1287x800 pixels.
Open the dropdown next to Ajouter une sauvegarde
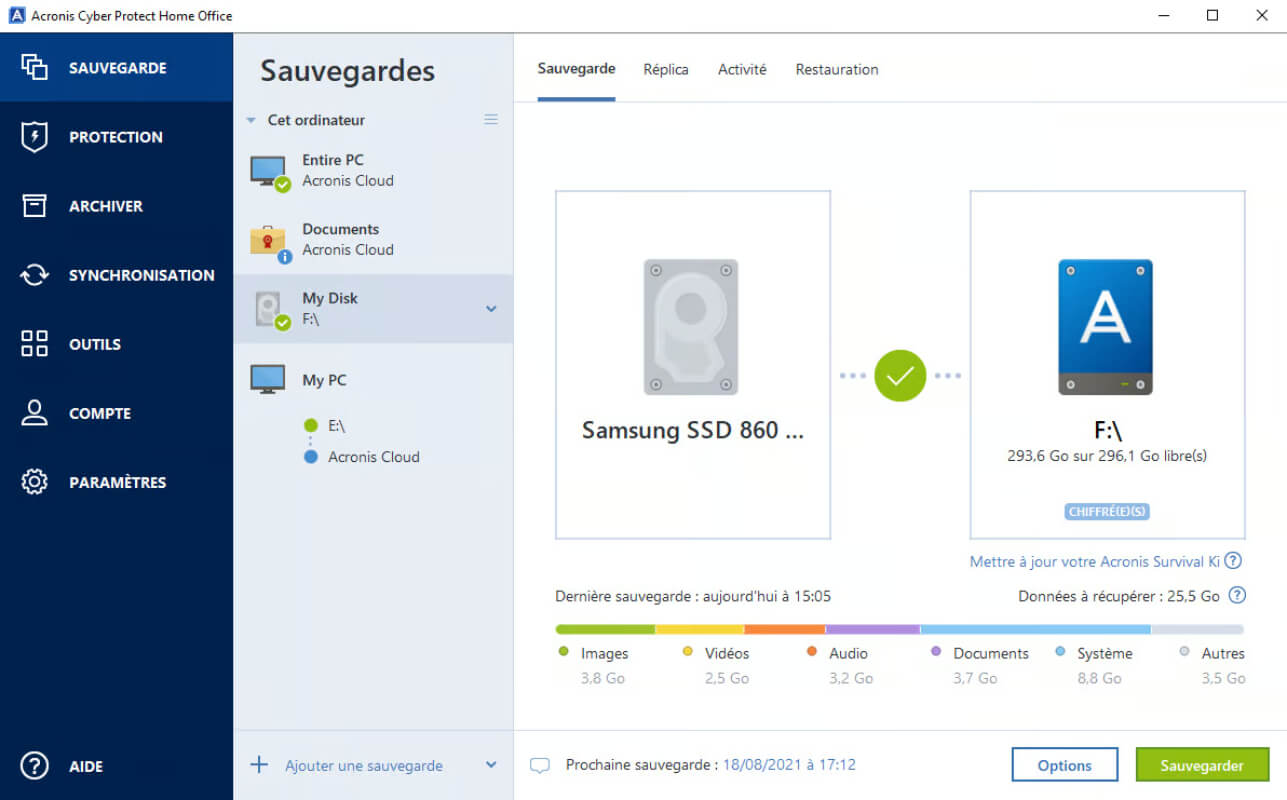pyautogui.click(x=491, y=765)
